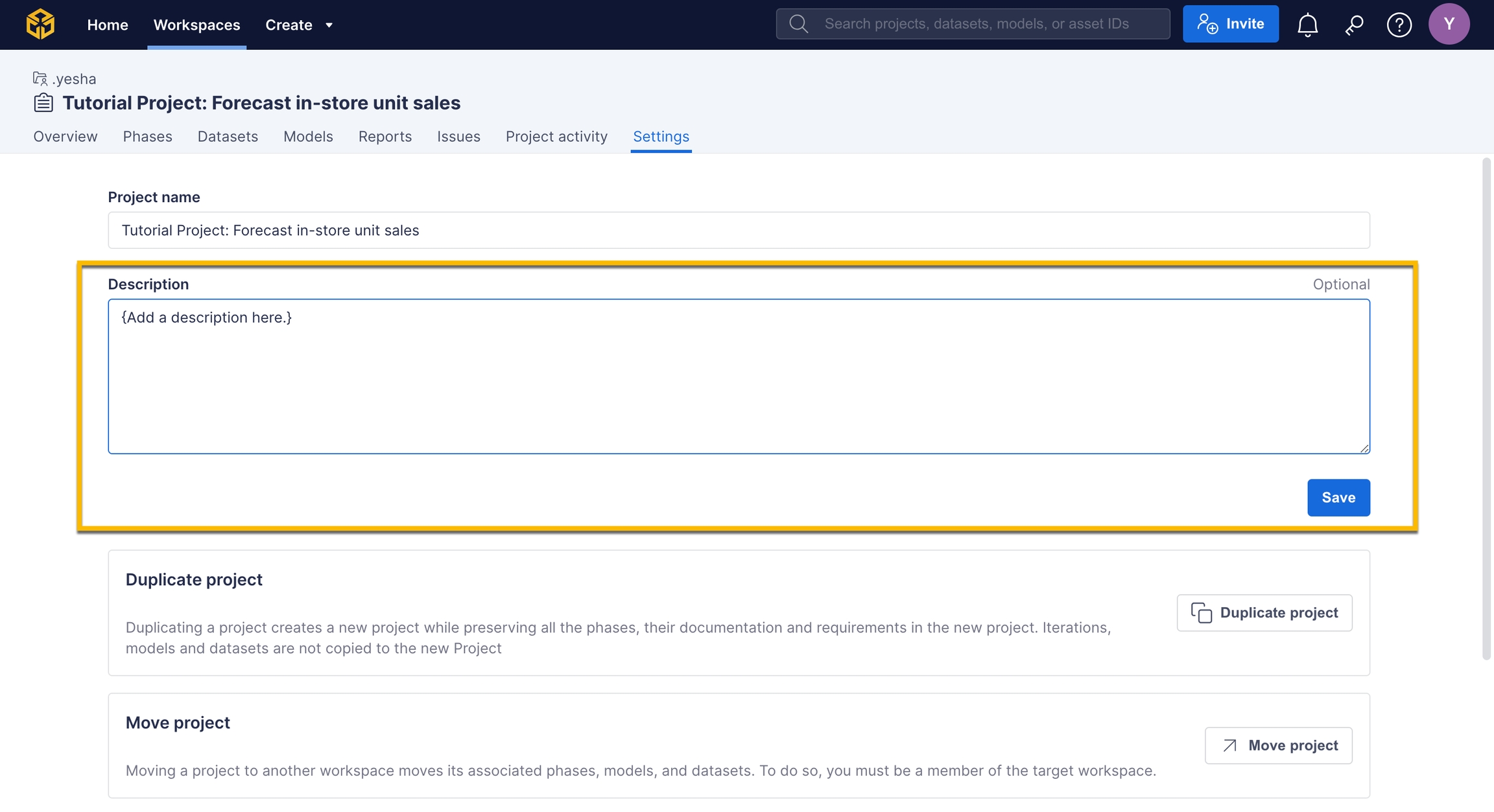Screen dimensions: 1494x812
Task: Click the project clipboard icon by the title
Action: click(43, 102)
